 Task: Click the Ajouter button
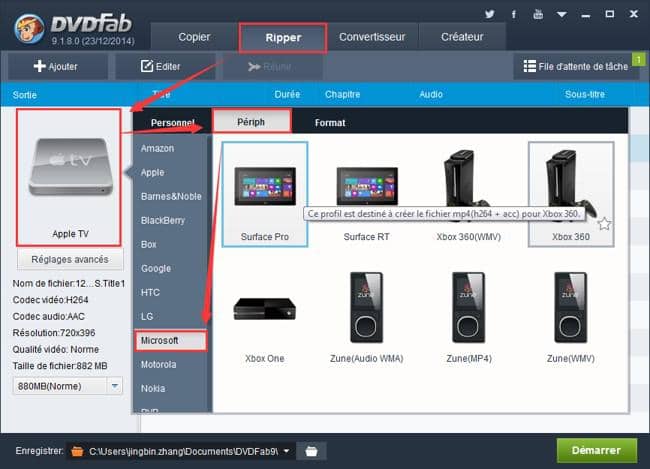click(x=58, y=66)
